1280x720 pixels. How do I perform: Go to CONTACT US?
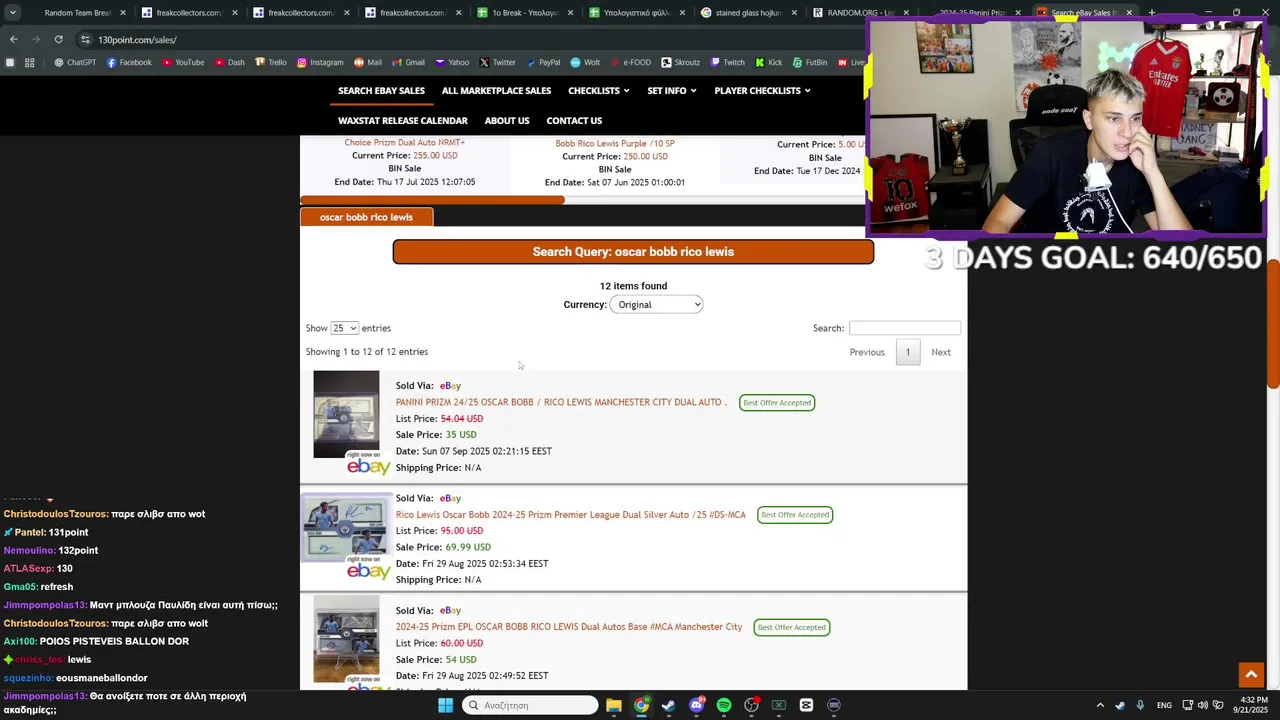point(574,120)
